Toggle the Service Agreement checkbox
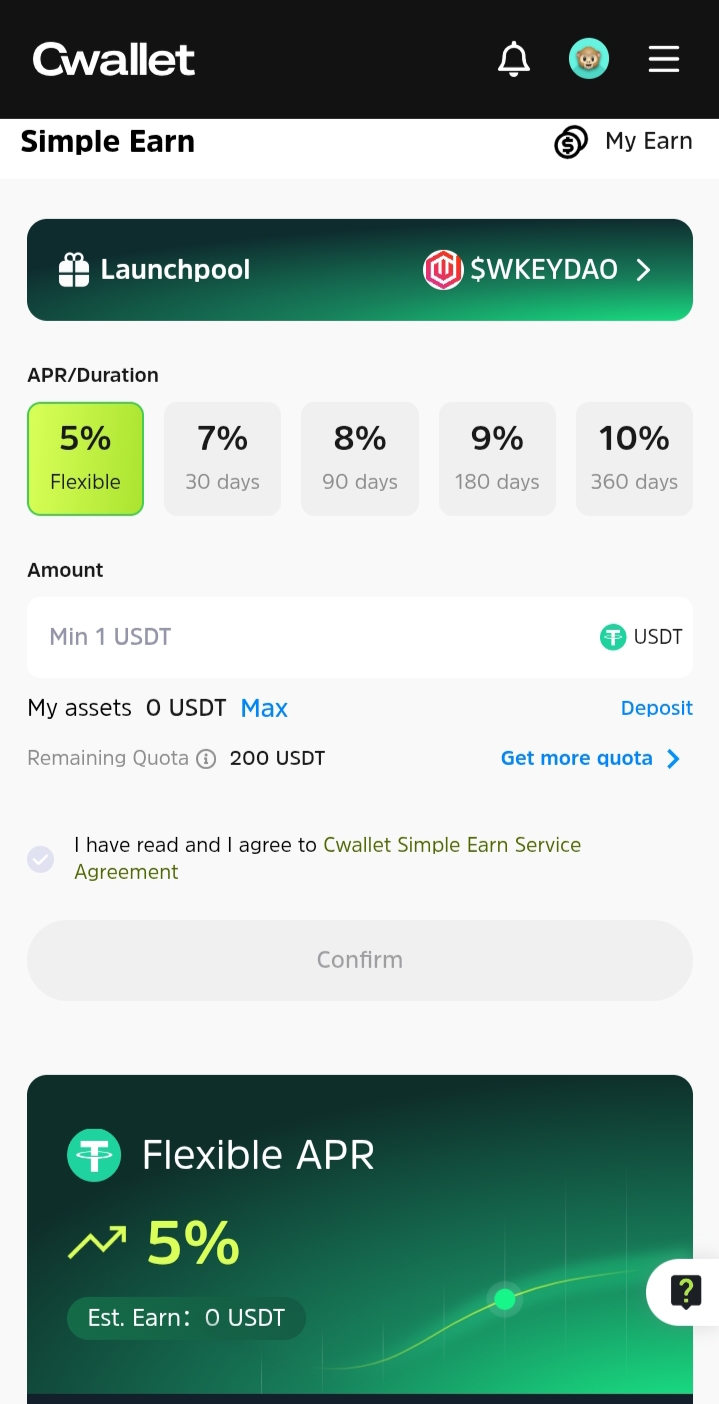The image size is (719, 1404). 41,859
